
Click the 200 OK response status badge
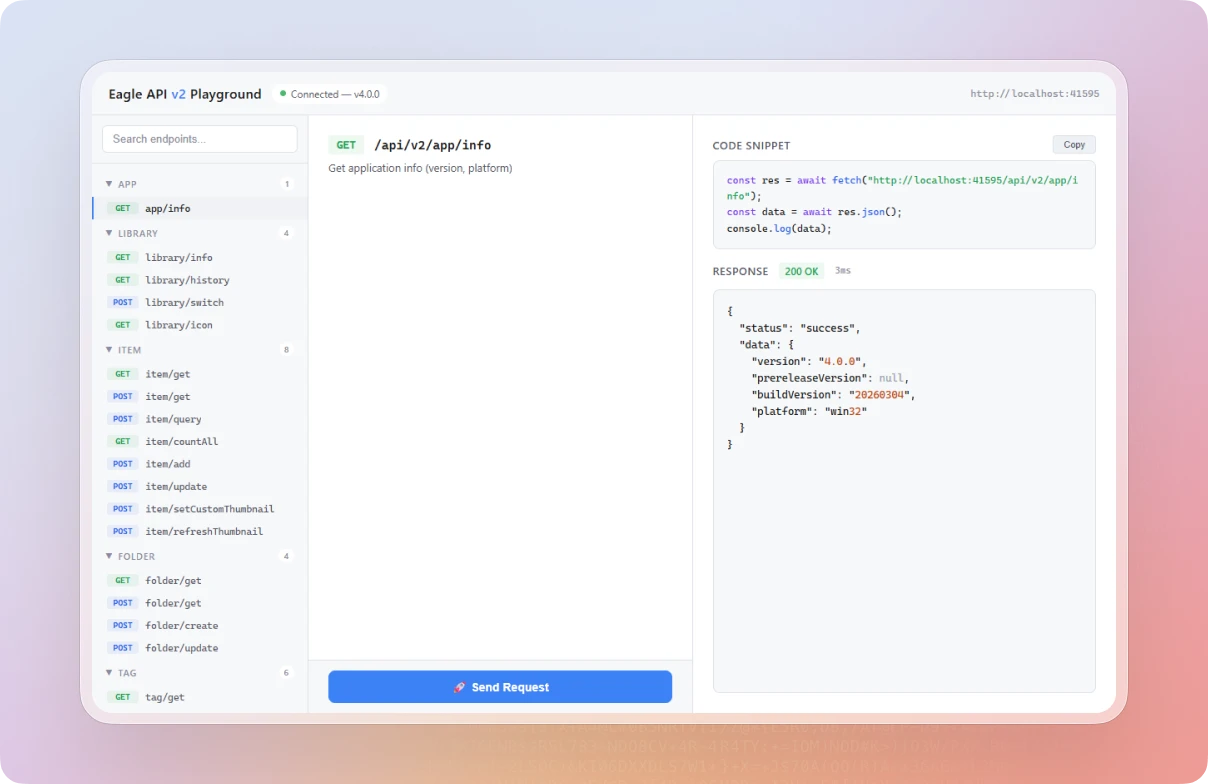coord(801,270)
